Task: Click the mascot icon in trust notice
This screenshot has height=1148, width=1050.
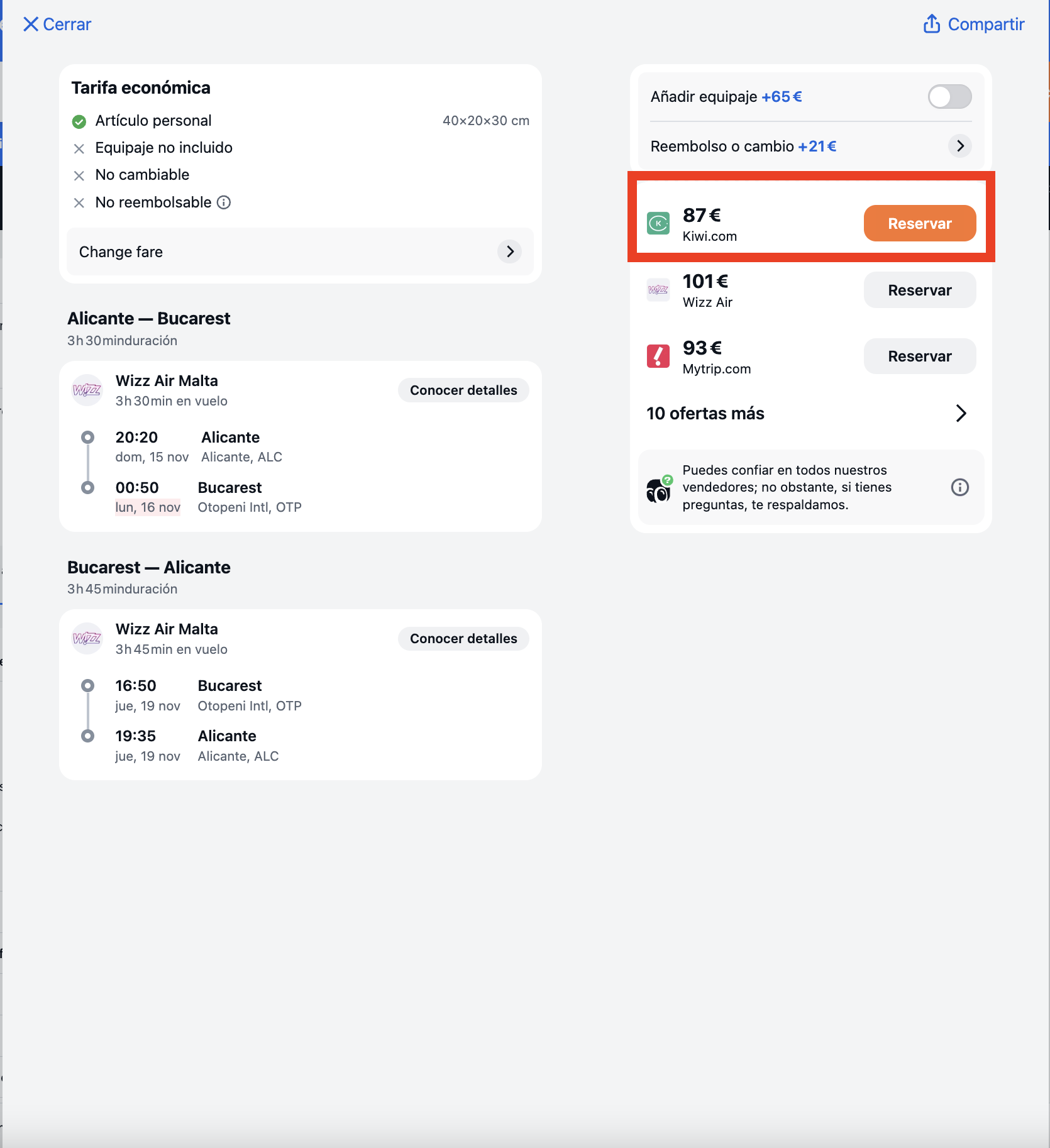Action: [659, 488]
